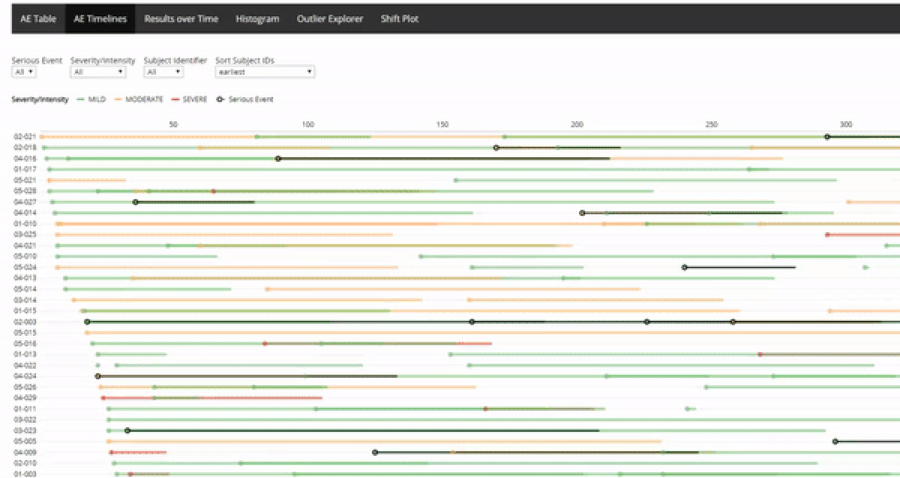The width and height of the screenshot is (900, 478).
Task: Click serious event marker on 02-018 row
Action: [496, 147]
